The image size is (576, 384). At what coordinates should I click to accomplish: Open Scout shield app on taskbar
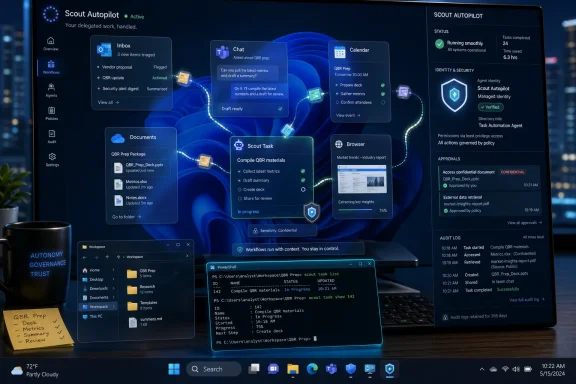pos(389,369)
